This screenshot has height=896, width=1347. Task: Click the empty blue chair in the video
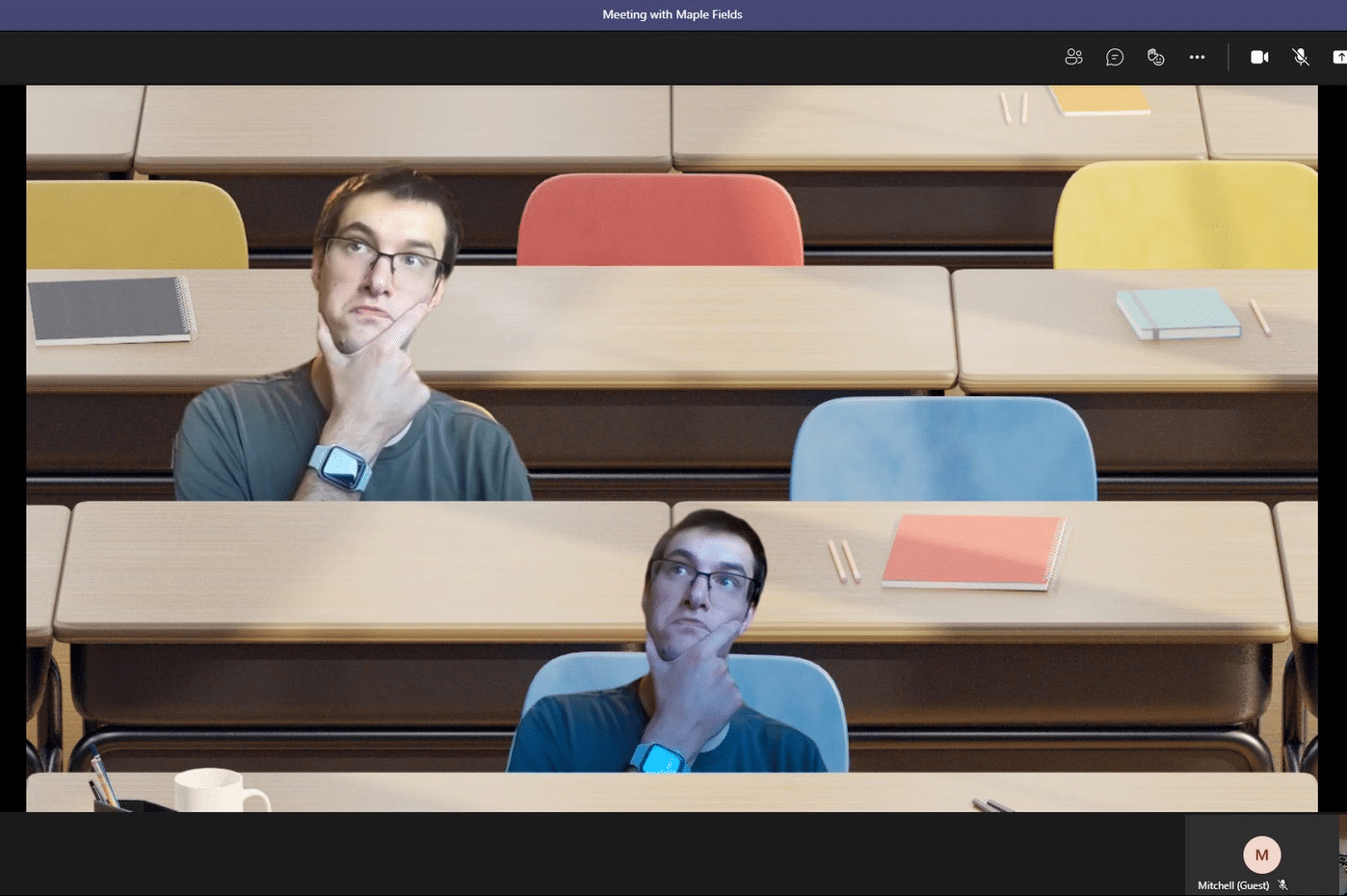click(942, 450)
